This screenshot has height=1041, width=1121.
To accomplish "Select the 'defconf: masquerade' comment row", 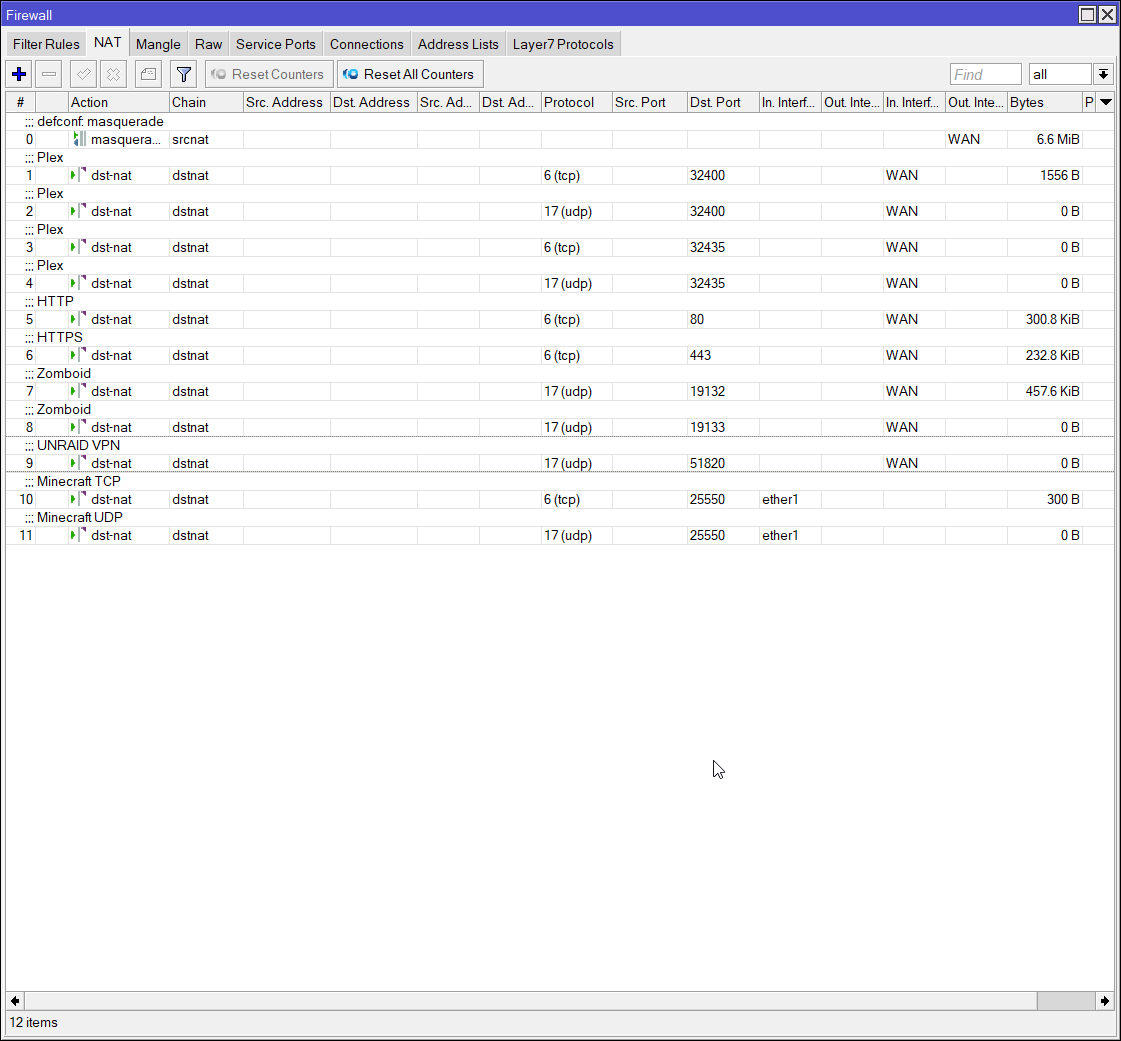I will (x=560, y=122).
